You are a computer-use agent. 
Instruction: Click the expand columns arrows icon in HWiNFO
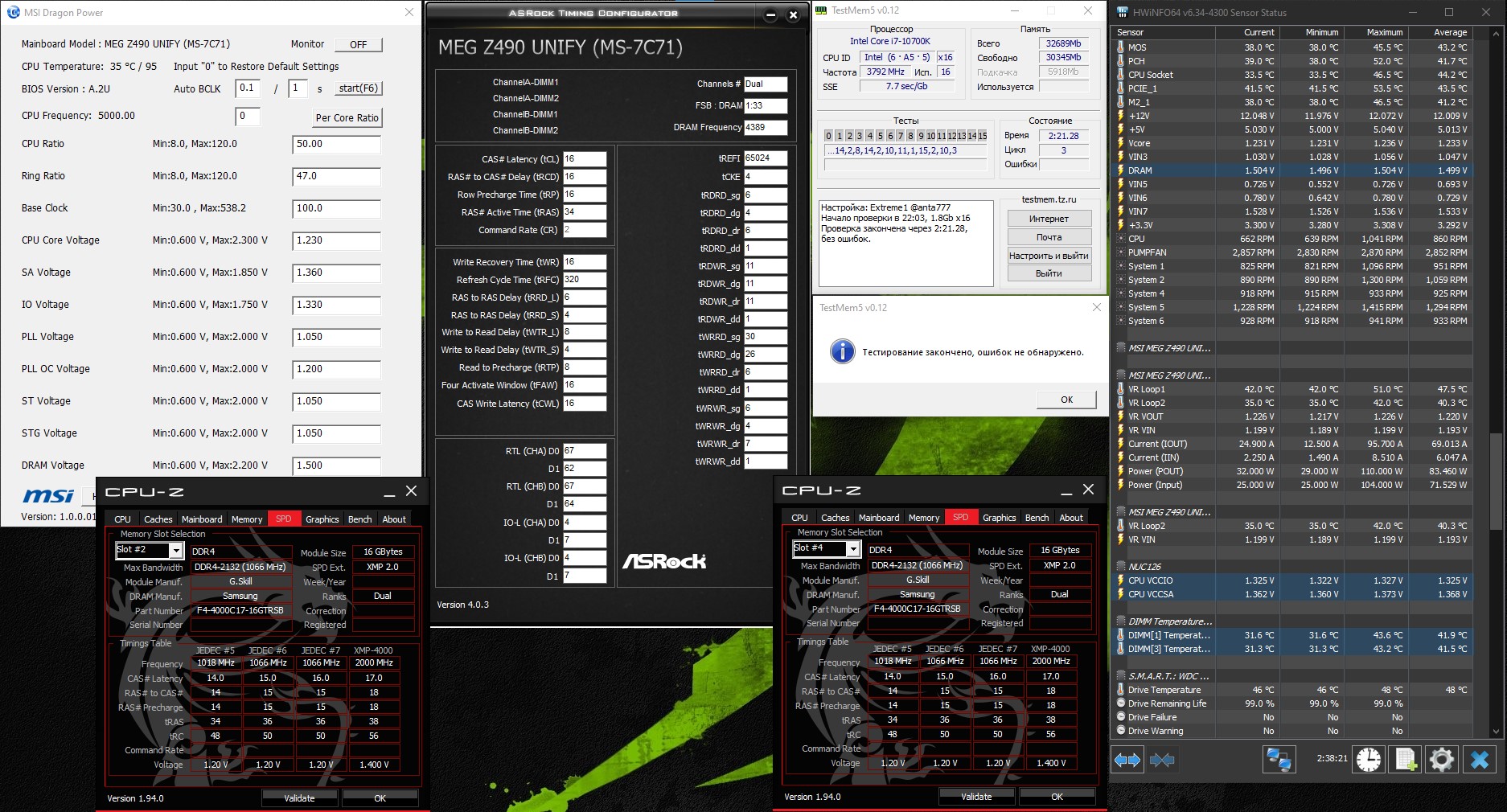pyautogui.click(x=1127, y=760)
